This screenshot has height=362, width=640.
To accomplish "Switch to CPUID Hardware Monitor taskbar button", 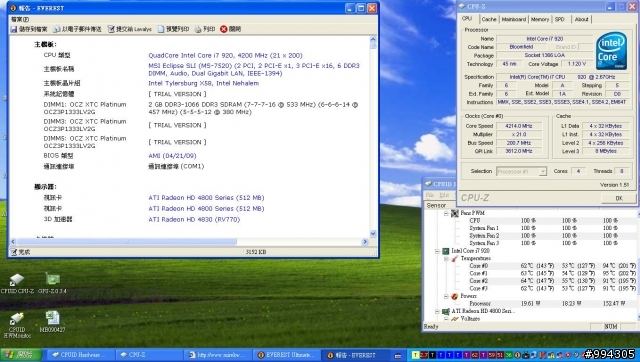I will (80, 355).
